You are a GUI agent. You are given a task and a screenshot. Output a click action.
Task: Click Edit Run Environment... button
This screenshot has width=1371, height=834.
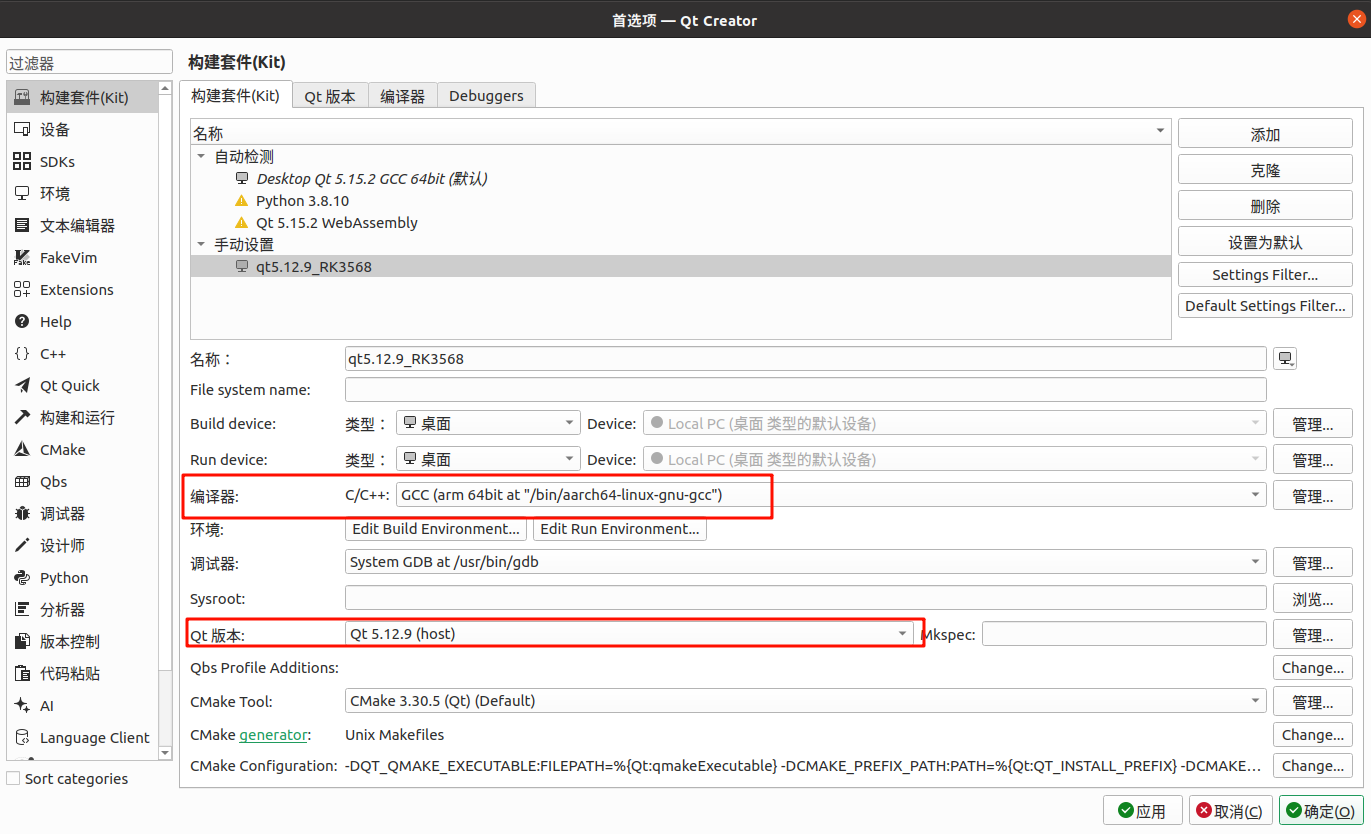coord(620,529)
